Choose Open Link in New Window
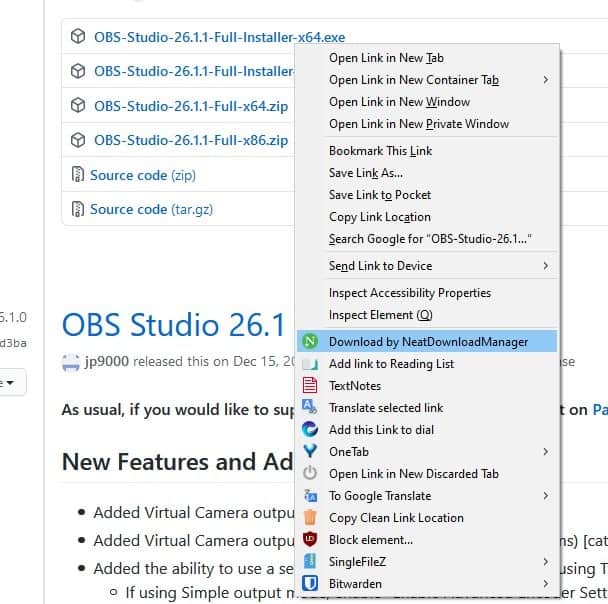Viewport: 608px width, 604px height. (x=427, y=102)
